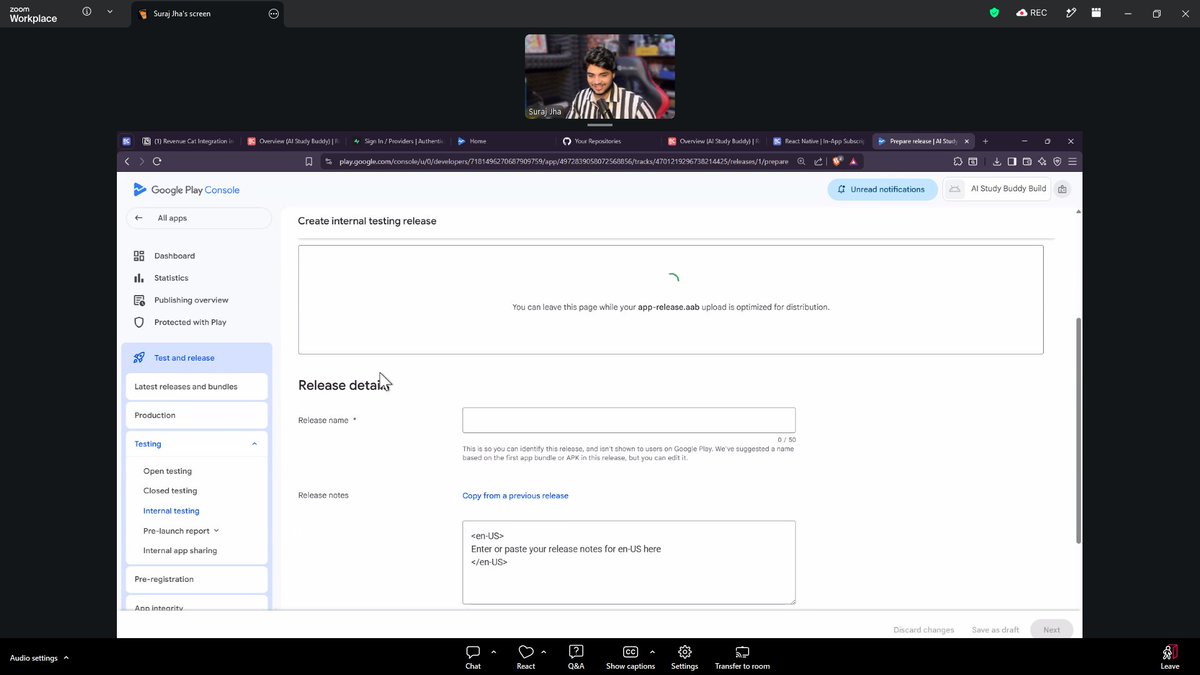This screenshot has width=1200, height=675.
Task: Go back to All apps
Action: (197, 218)
